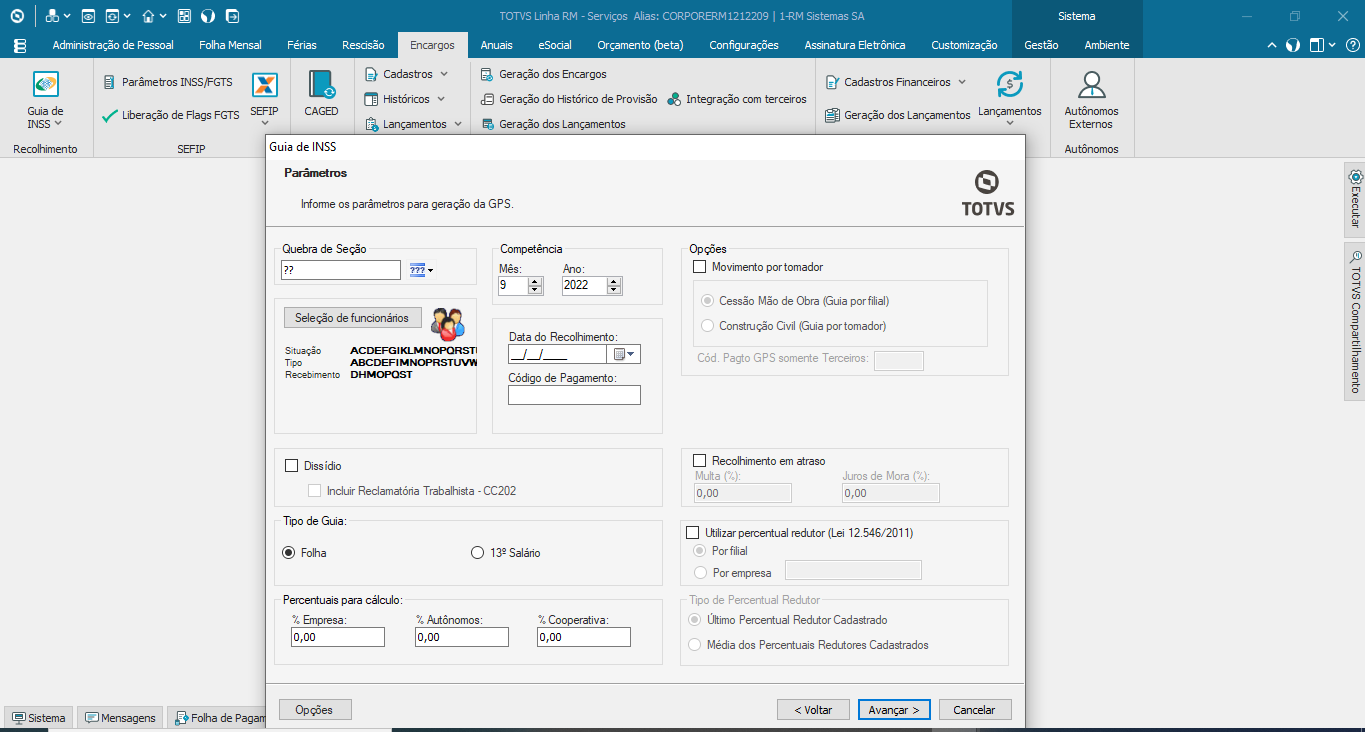This screenshot has height=732, width=1365.
Task: Open the modules icon in title bar
Action: tap(52, 16)
